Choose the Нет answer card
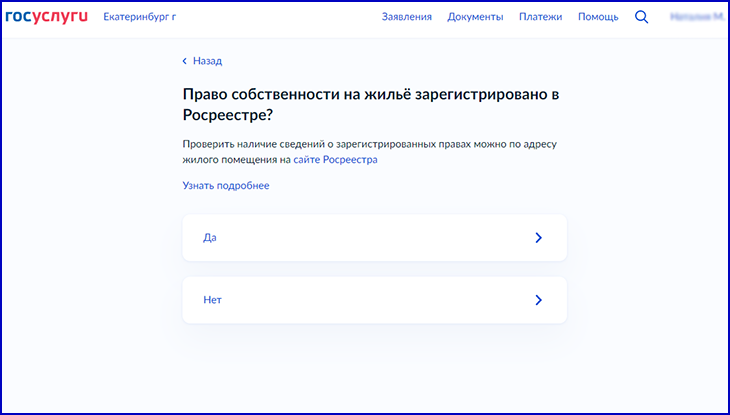730x415 pixels. [x=374, y=300]
